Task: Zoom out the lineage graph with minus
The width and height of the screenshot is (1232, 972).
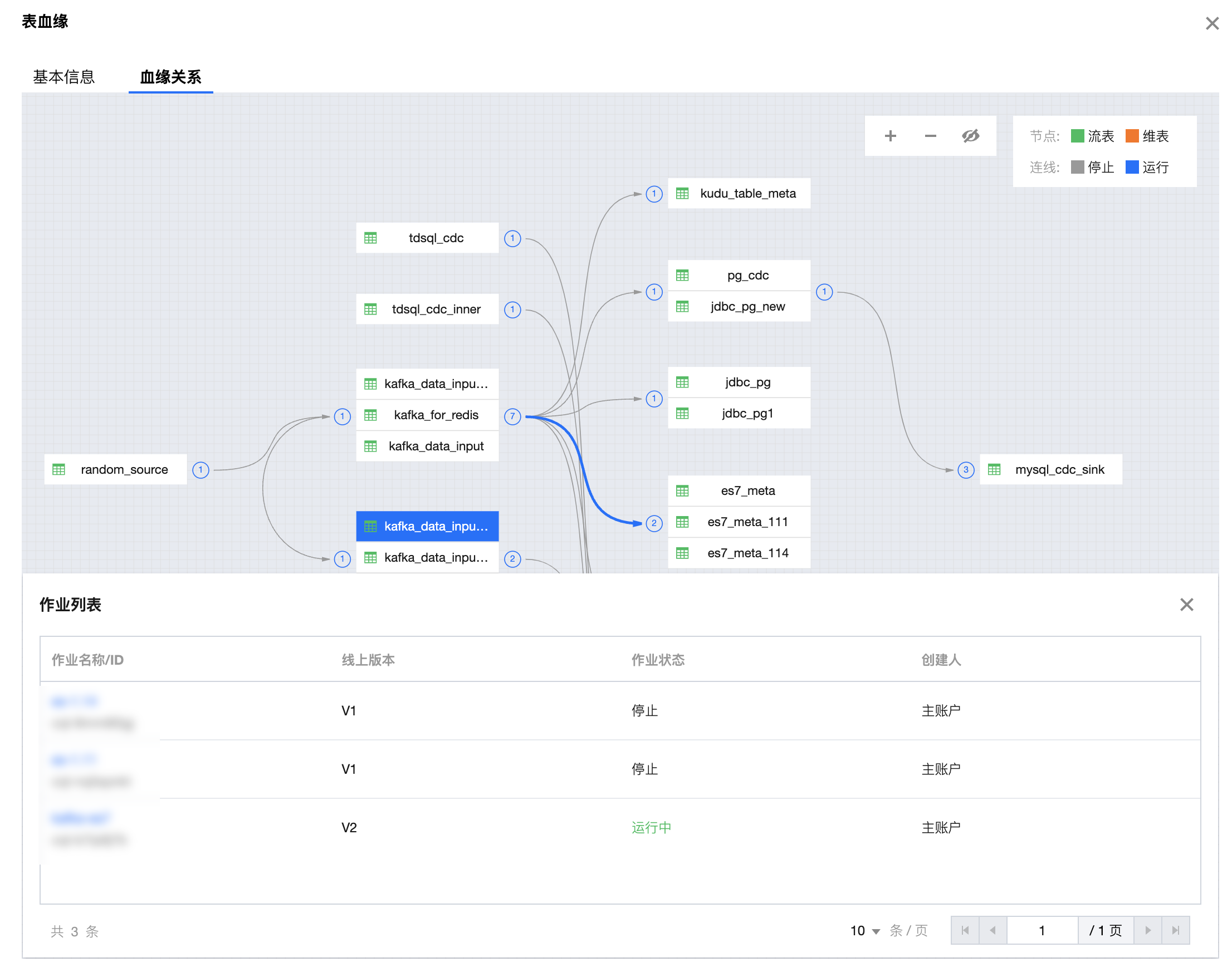Action: click(930, 136)
